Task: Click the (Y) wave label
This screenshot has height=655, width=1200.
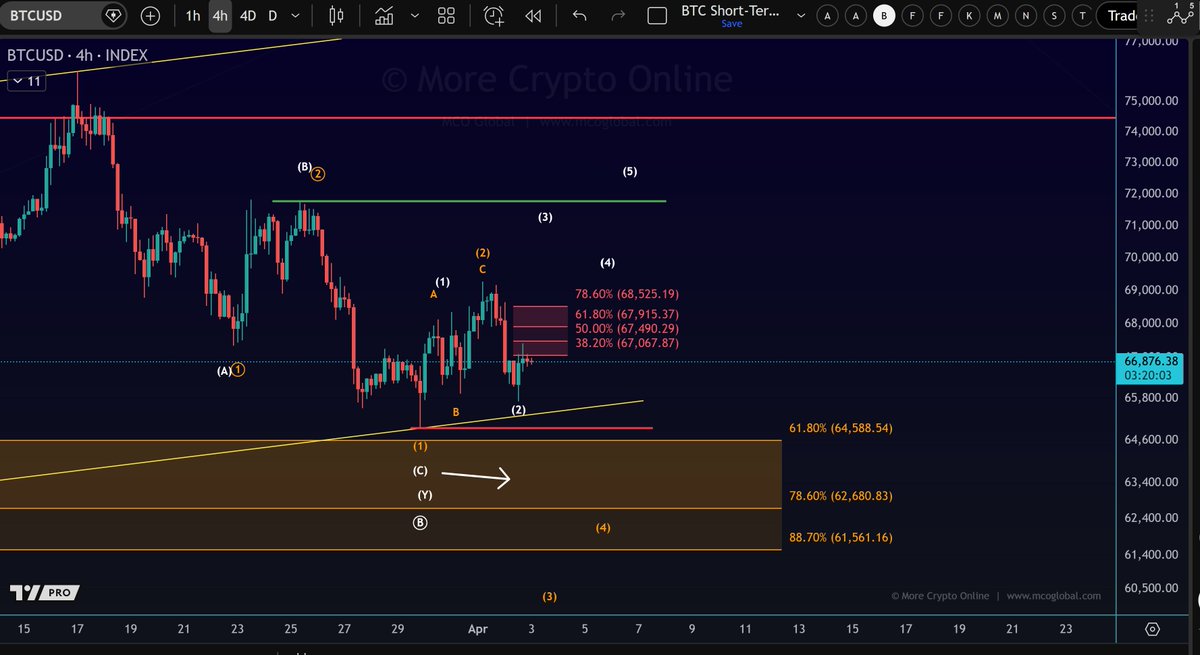Action: tap(425, 495)
